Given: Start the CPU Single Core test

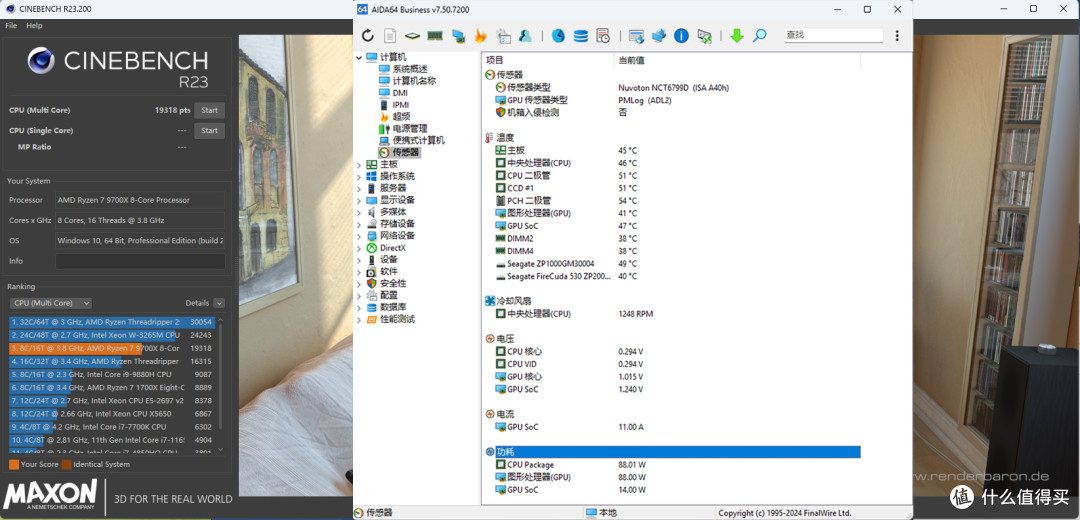Looking at the screenshot, I should 209,130.
